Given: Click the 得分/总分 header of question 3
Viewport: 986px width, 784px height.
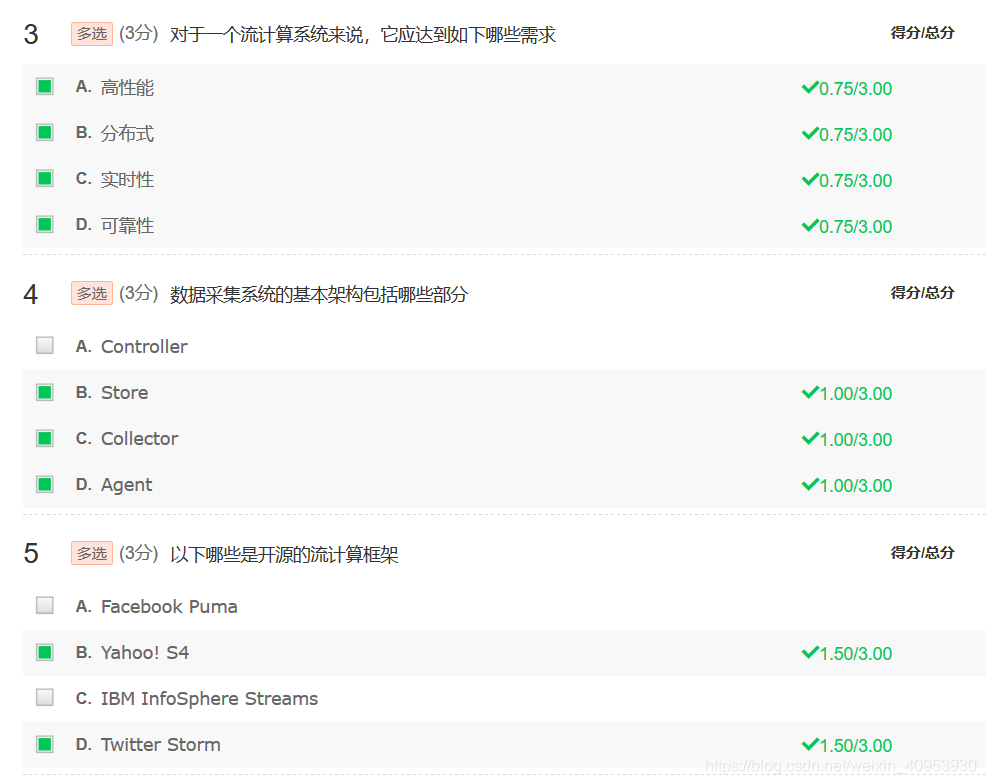Looking at the screenshot, I should pos(922,33).
